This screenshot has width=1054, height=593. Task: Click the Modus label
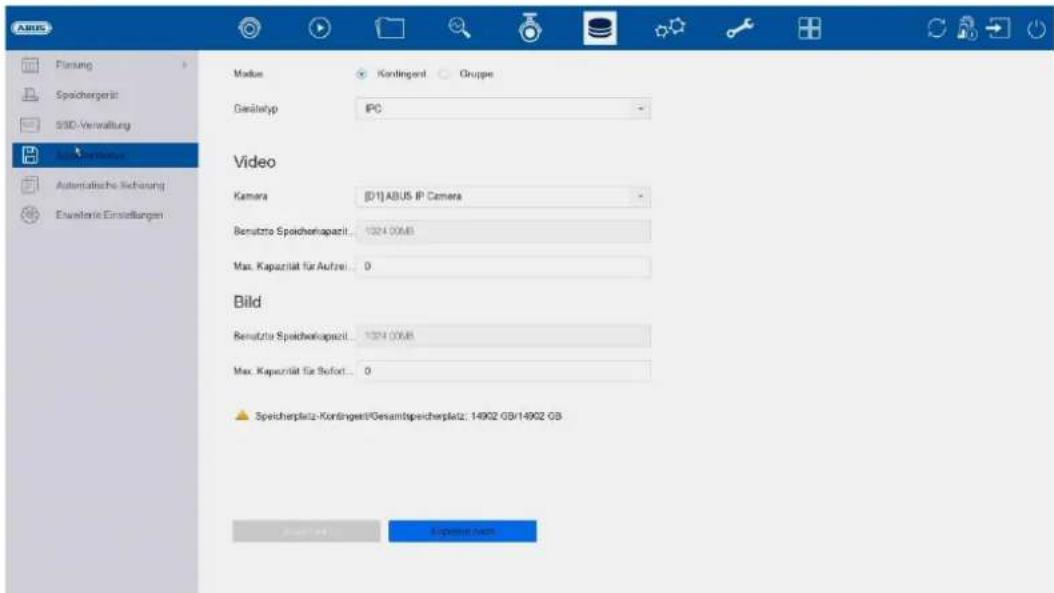pos(248,74)
